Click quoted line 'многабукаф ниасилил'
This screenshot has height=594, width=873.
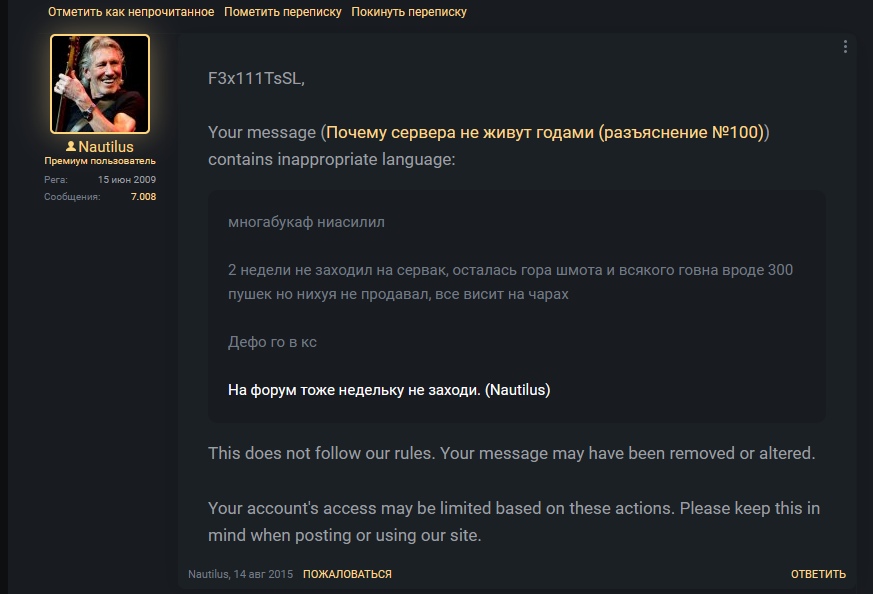(306, 222)
